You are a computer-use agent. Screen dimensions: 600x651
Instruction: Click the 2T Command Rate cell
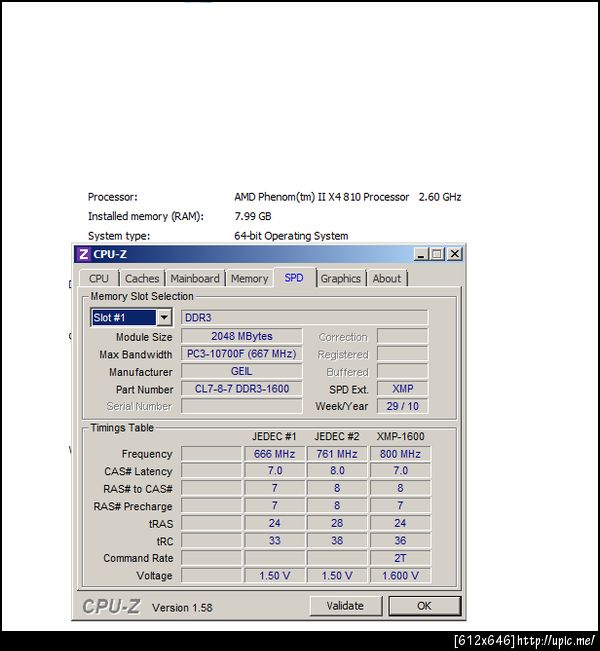click(x=400, y=558)
